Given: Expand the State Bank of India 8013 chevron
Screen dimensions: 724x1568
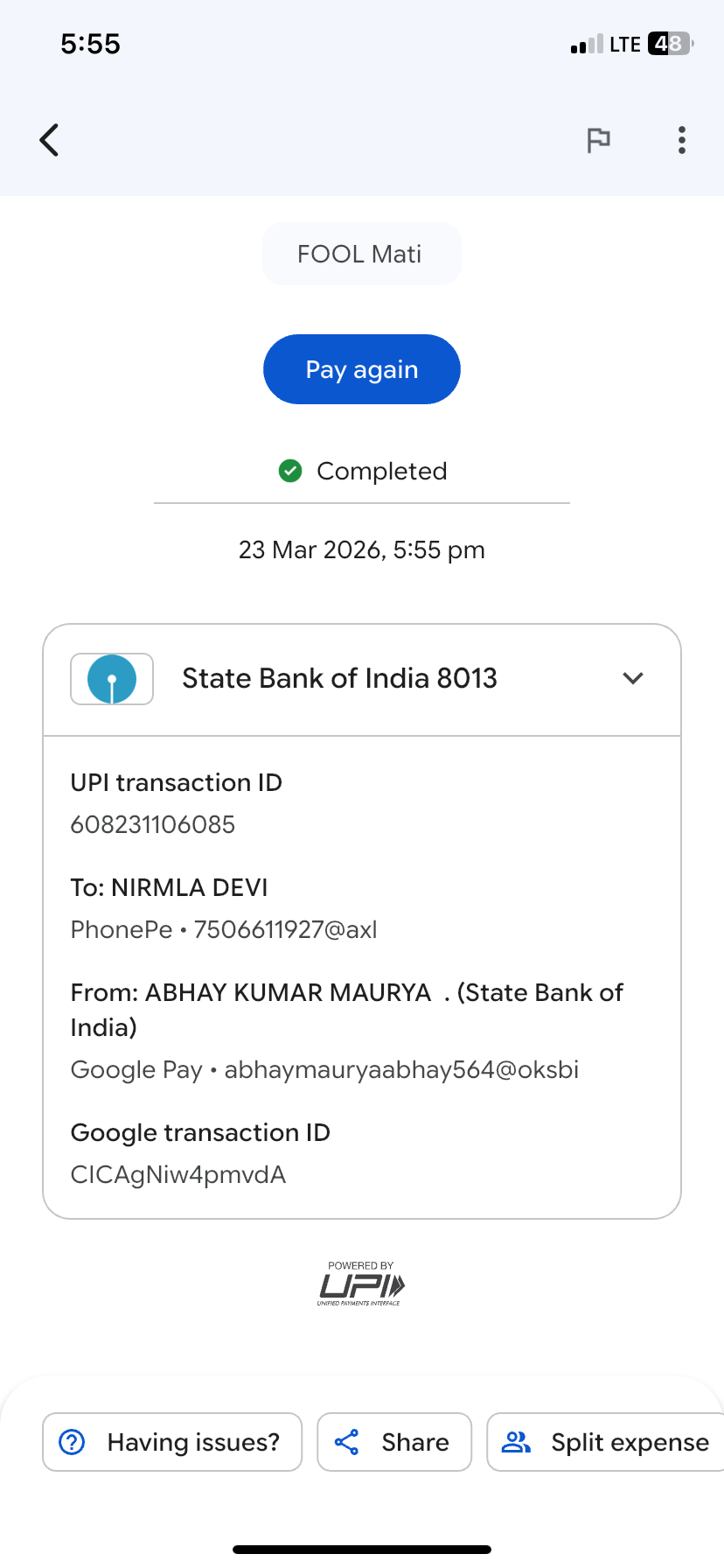Looking at the screenshot, I should tap(633, 678).
